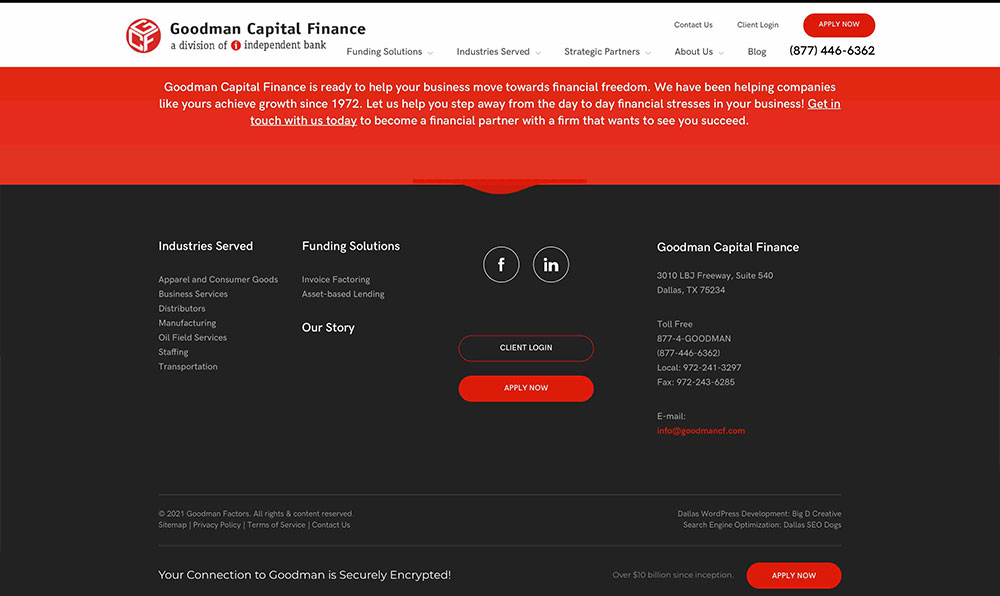Open the Industries Served nav menu

click(x=493, y=52)
